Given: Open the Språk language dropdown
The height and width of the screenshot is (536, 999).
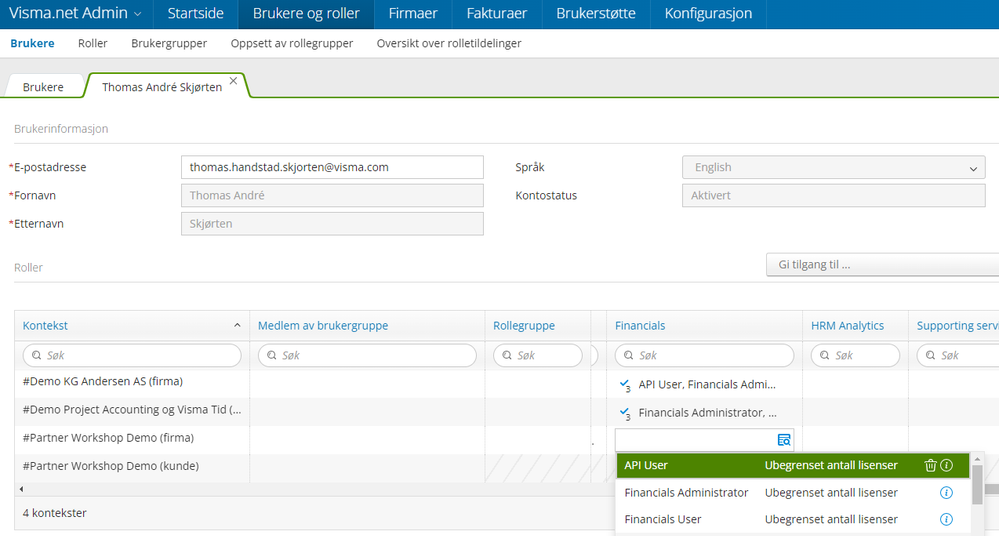Looking at the screenshot, I should point(833,168).
